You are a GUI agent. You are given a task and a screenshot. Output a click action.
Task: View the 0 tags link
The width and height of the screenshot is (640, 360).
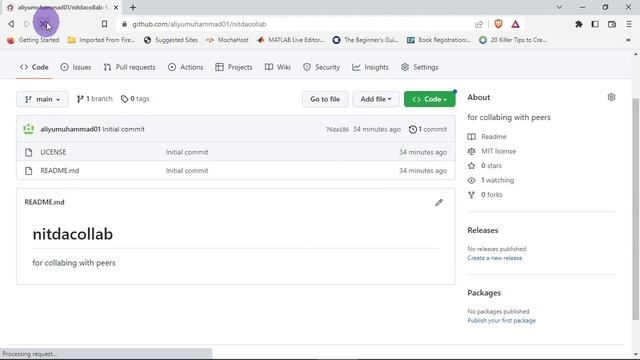click(x=135, y=99)
